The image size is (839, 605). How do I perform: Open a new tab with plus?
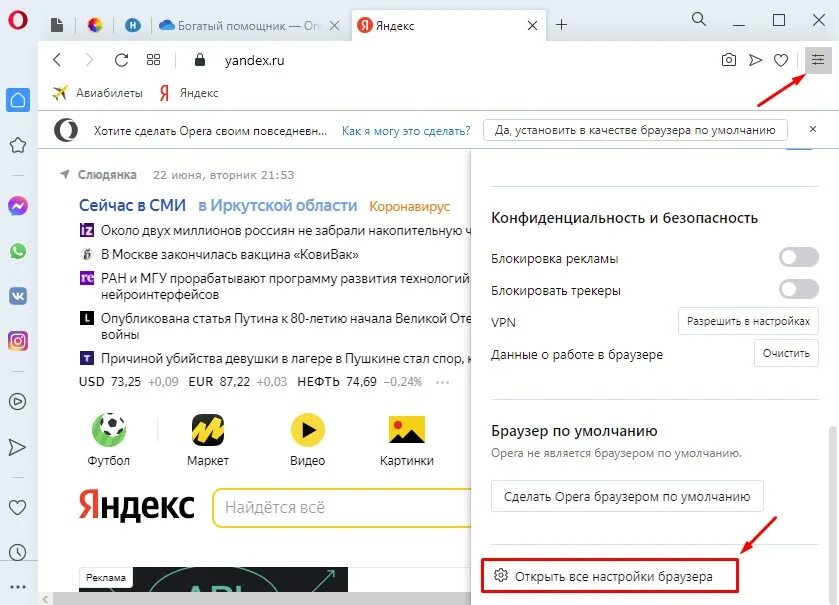[x=561, y=25]
